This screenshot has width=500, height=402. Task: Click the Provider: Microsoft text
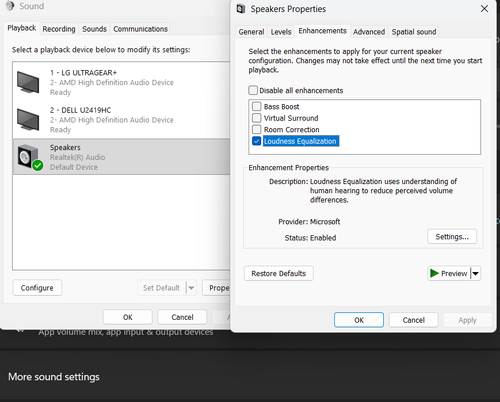(309, 222)
